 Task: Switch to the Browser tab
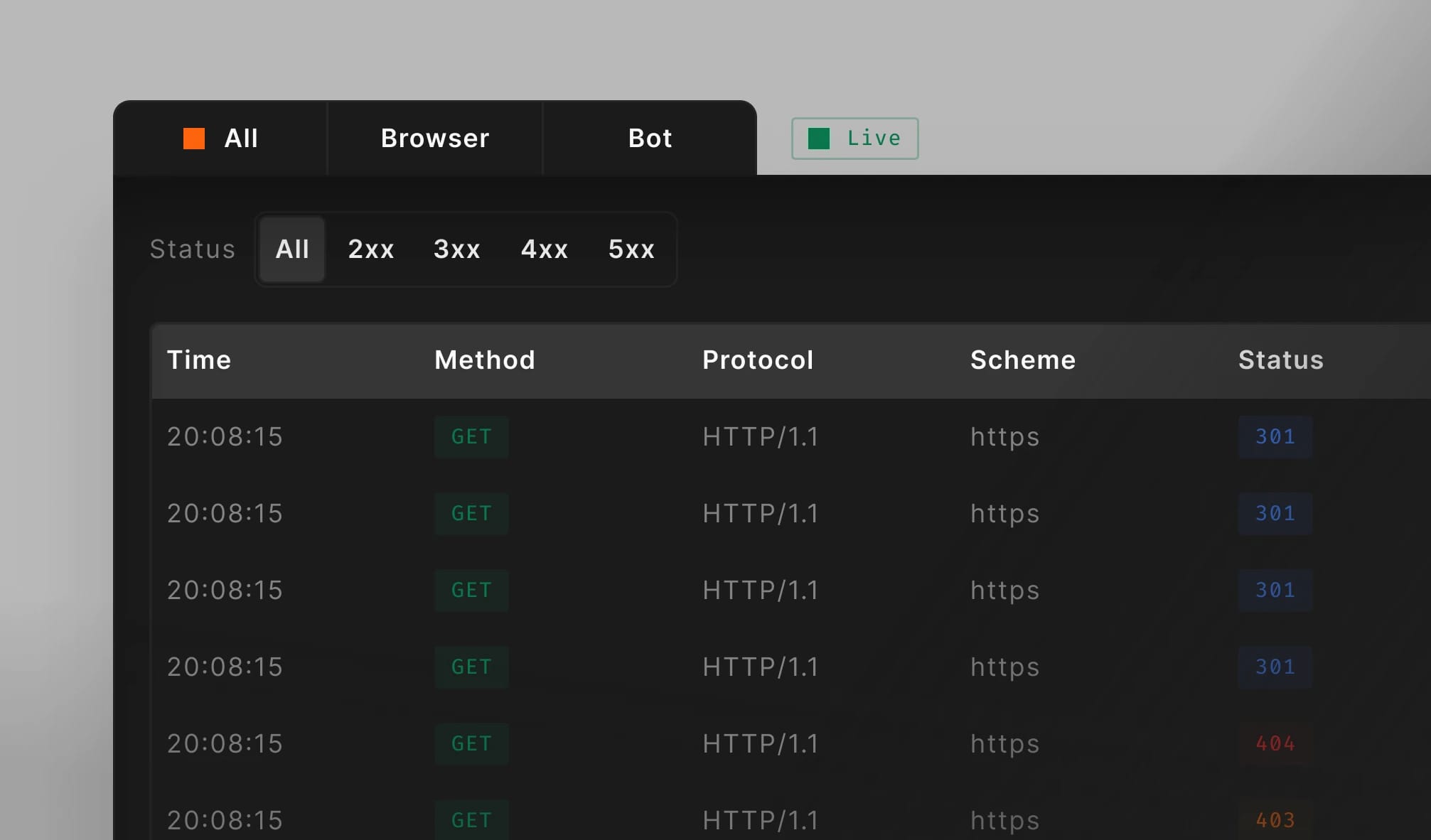pyautogui.click(x=435, y=139)
